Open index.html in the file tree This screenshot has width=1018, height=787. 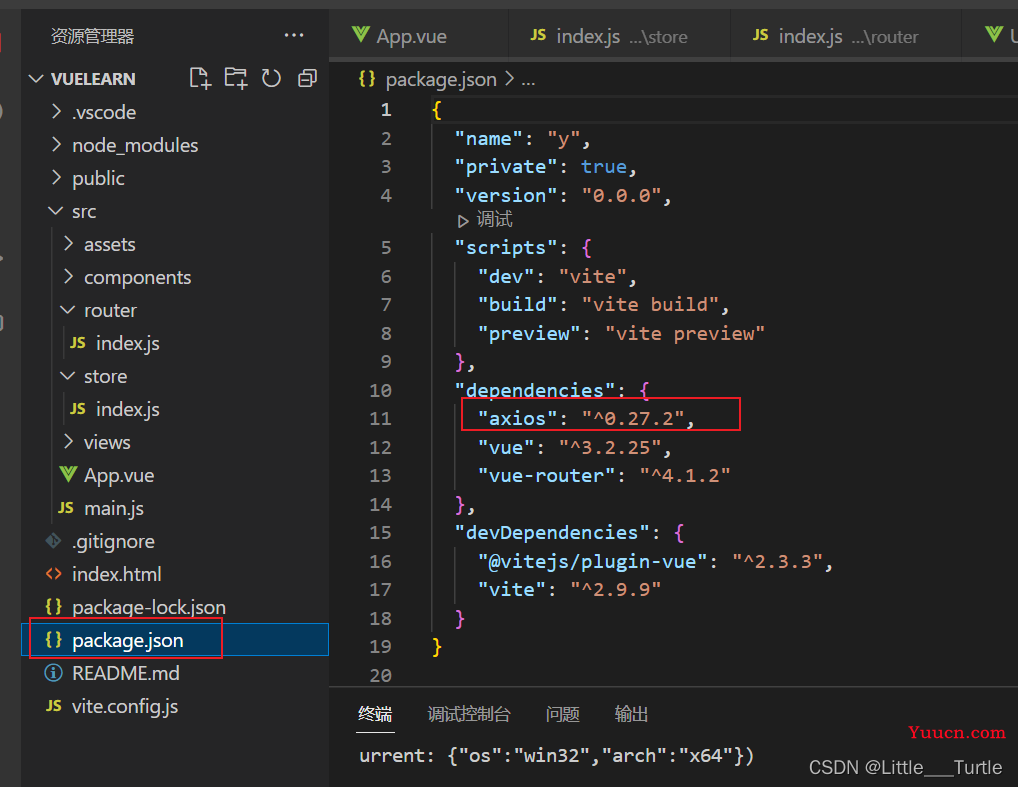[x=117, y=574]
